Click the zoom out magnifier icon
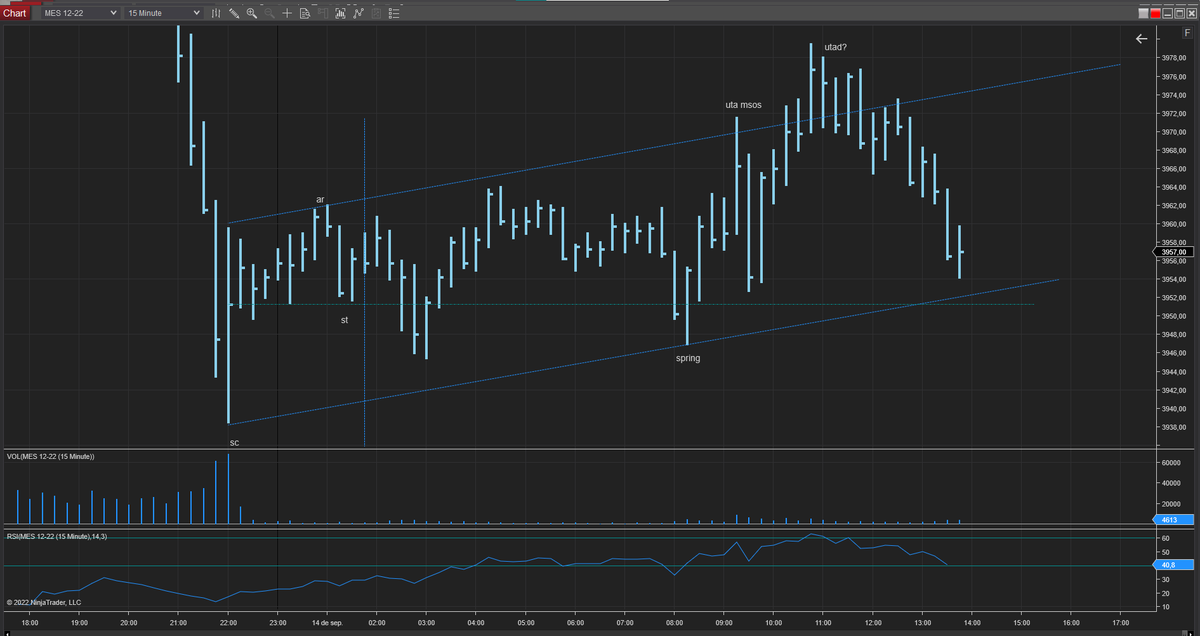Image resolution: width=1200 pixels, height=636 pixels. pyautogui.click(x=269, y=13)
